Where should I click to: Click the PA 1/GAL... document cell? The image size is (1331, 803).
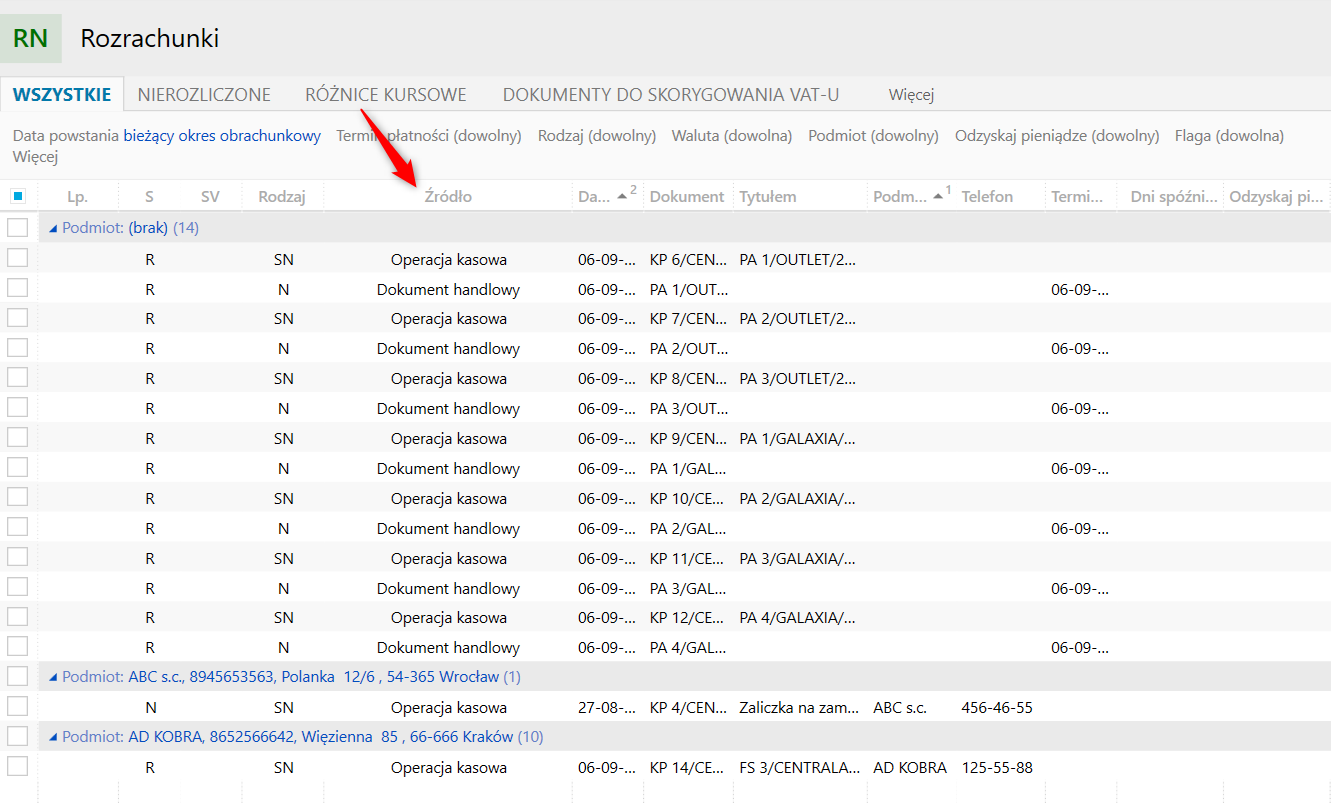688,469
